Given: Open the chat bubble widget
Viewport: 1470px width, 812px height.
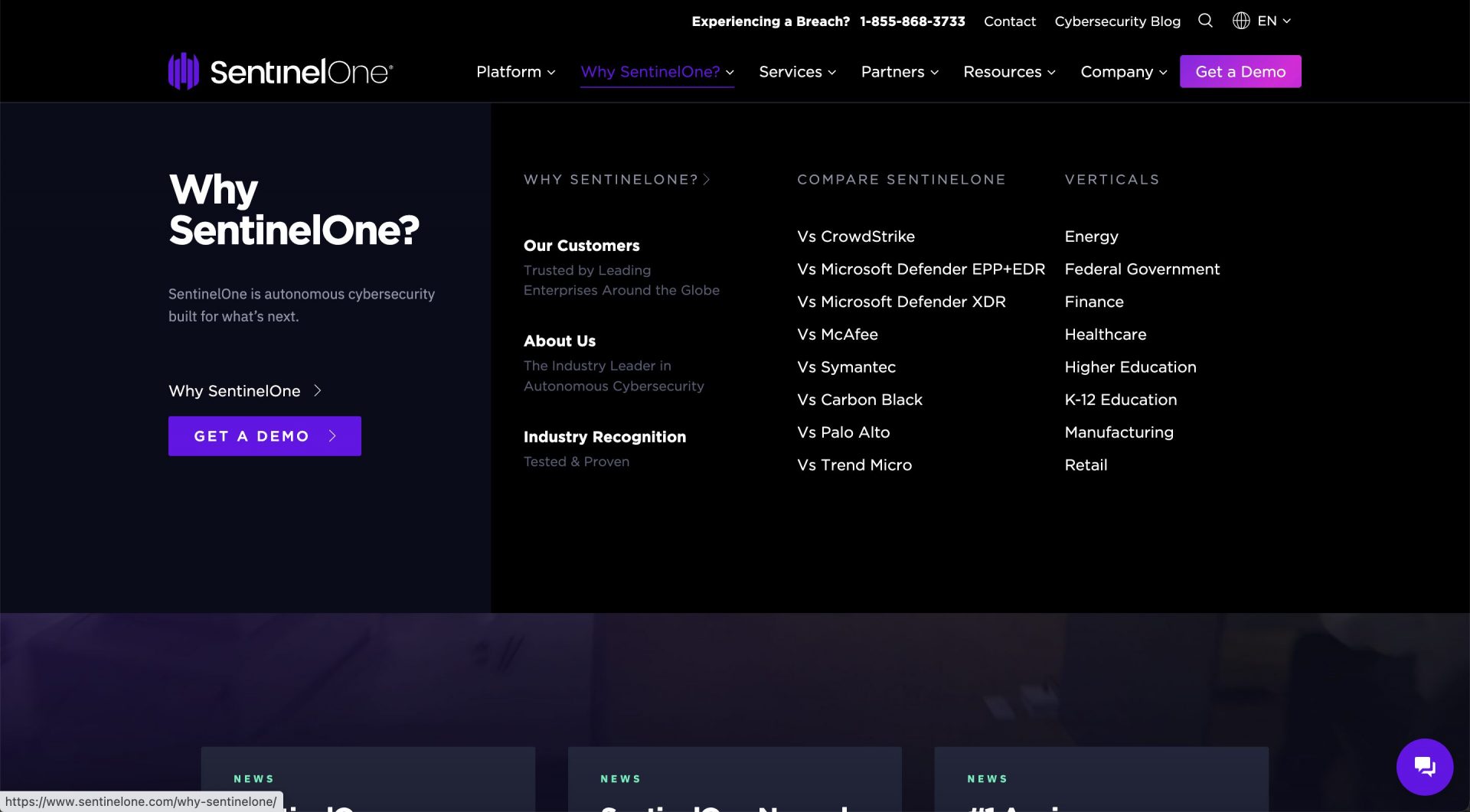Looking at the screenshot, I should (x=1424, y=766).
